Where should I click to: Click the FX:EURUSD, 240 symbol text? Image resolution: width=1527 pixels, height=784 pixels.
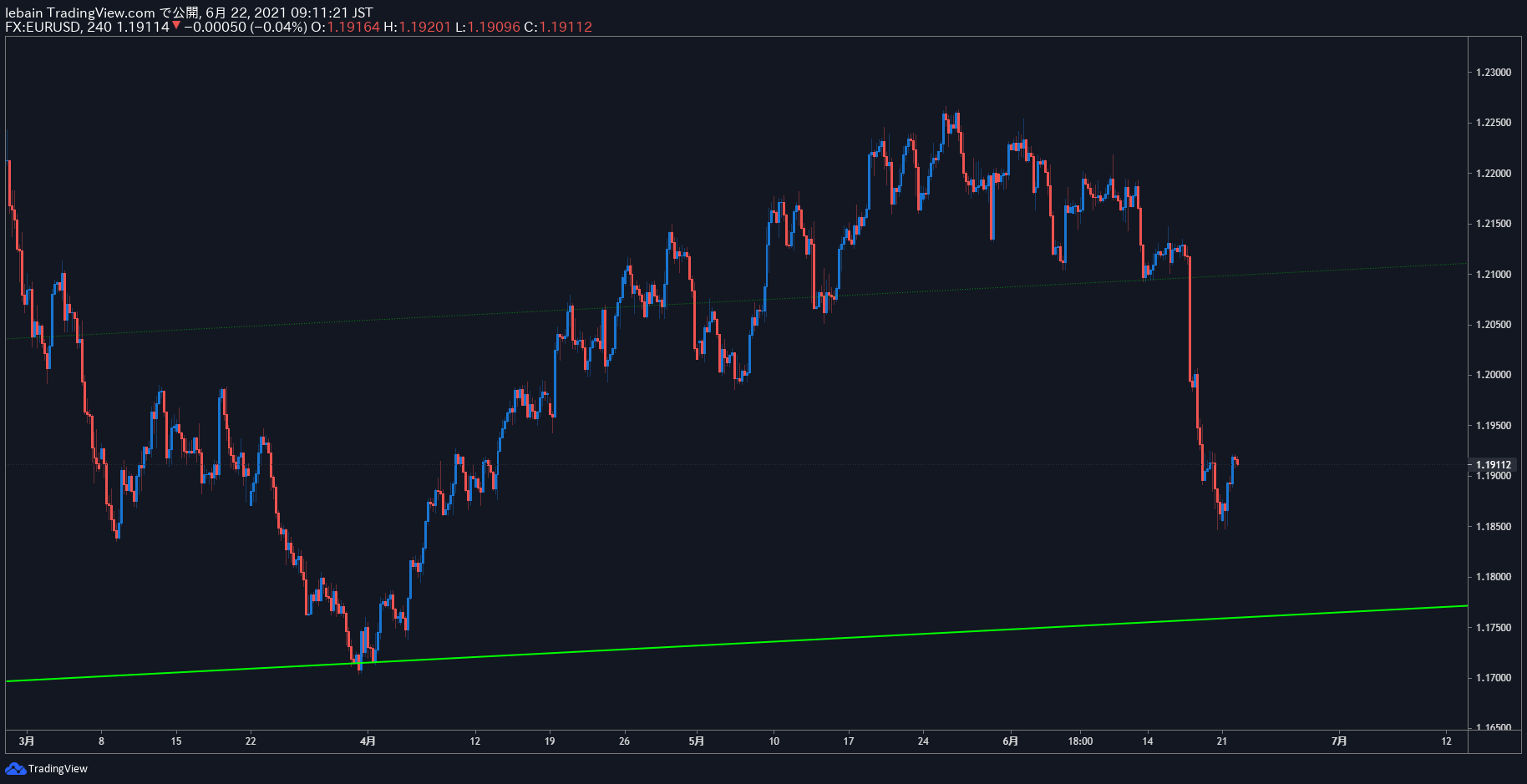[x=58, y=27]
